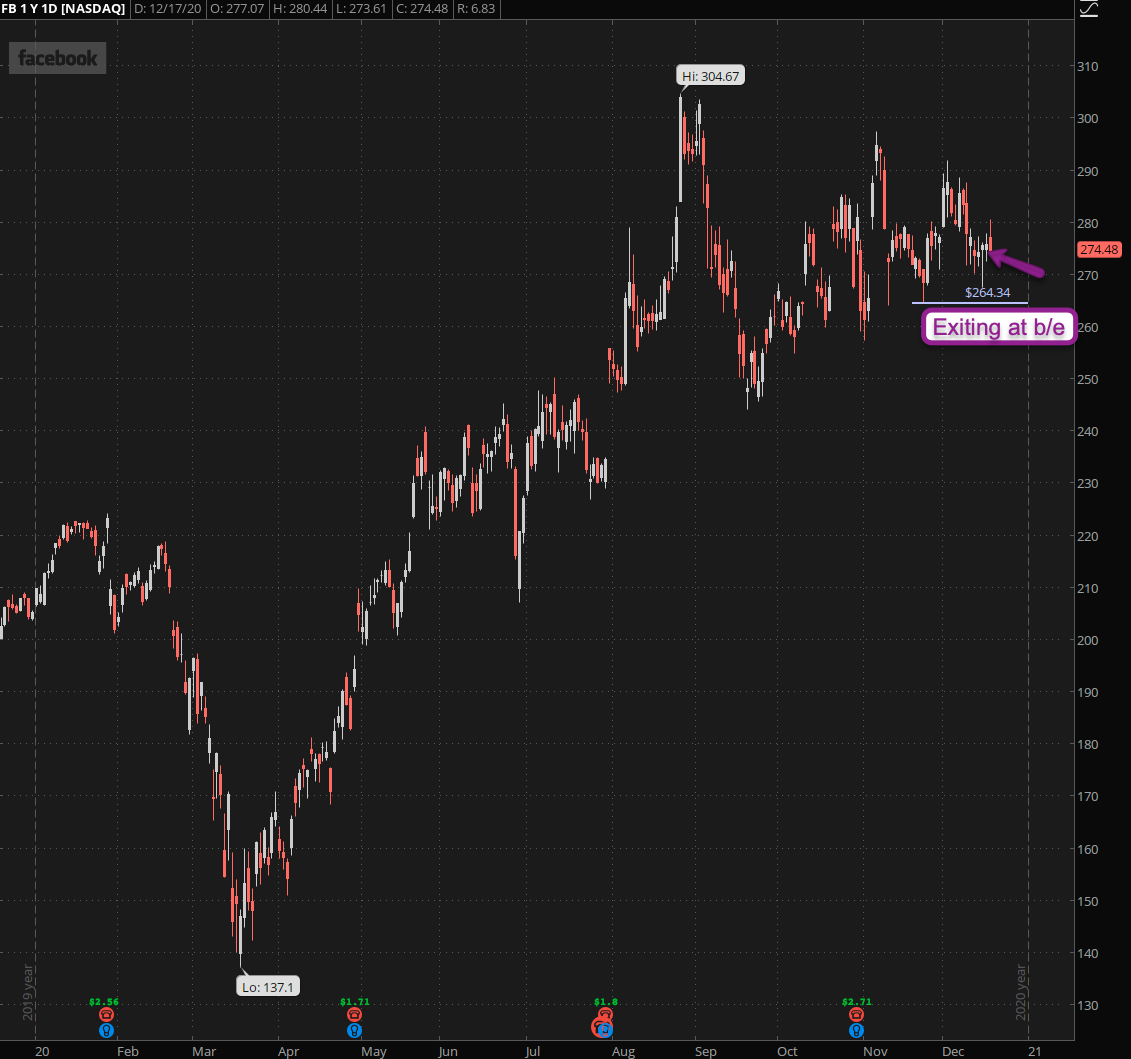
Task: Click the Mar label on time axis
Action: (x=204, y=1051)
